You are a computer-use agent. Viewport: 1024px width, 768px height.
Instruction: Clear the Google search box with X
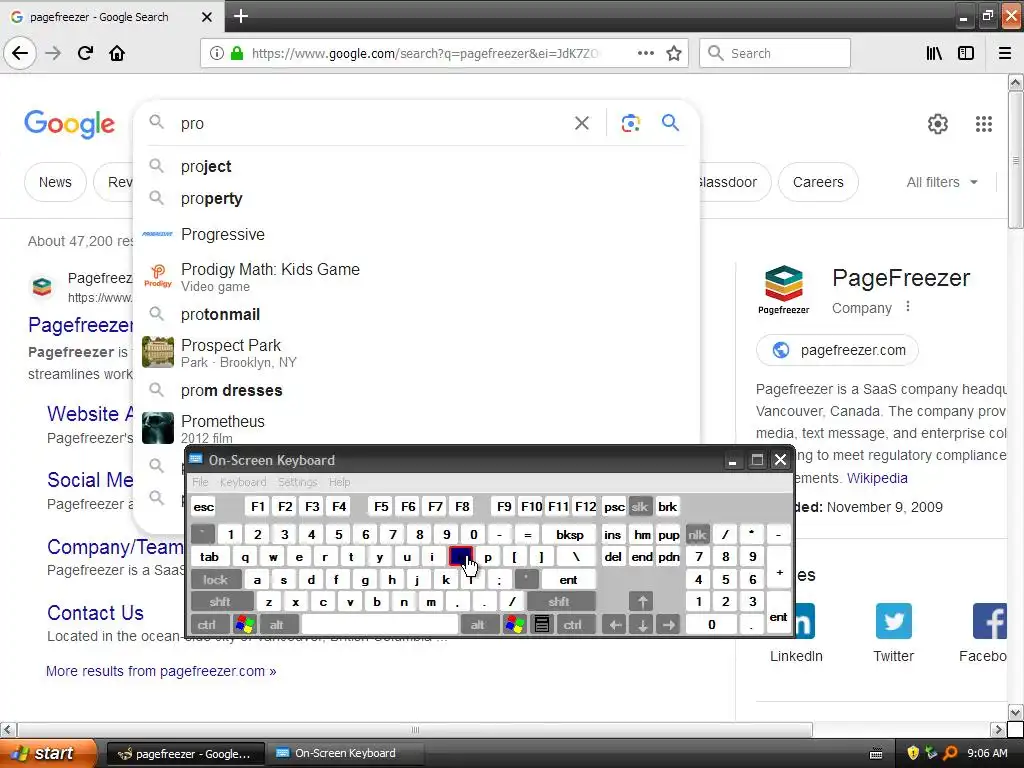tap(581, 123)
